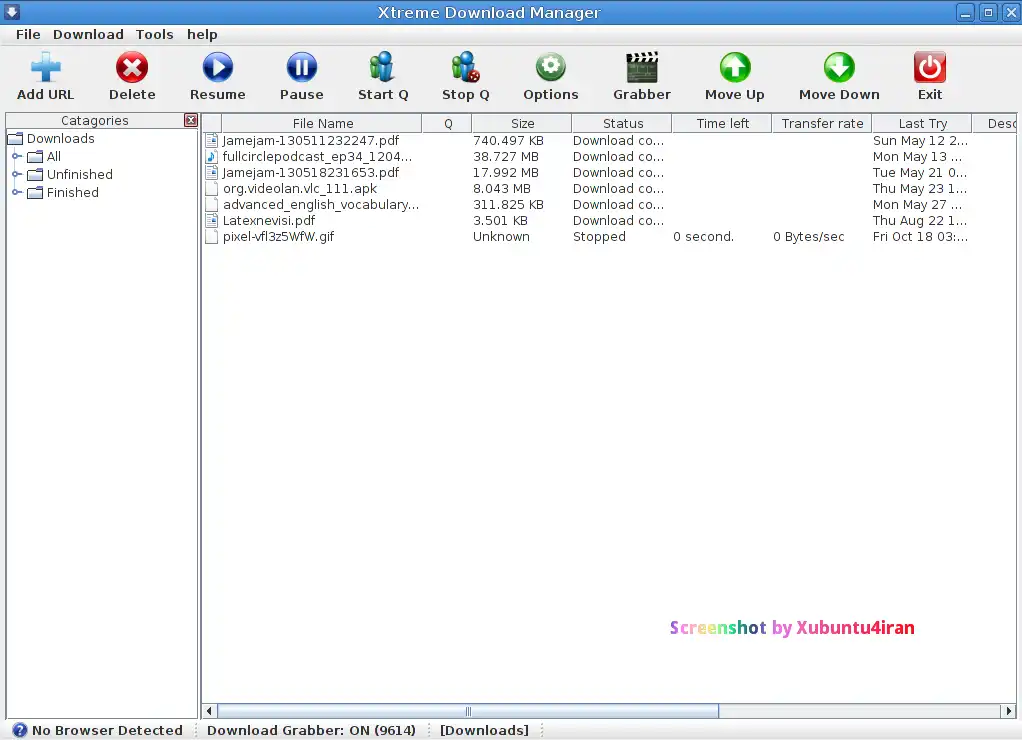Click the red Exit power icon

(929, 67)
